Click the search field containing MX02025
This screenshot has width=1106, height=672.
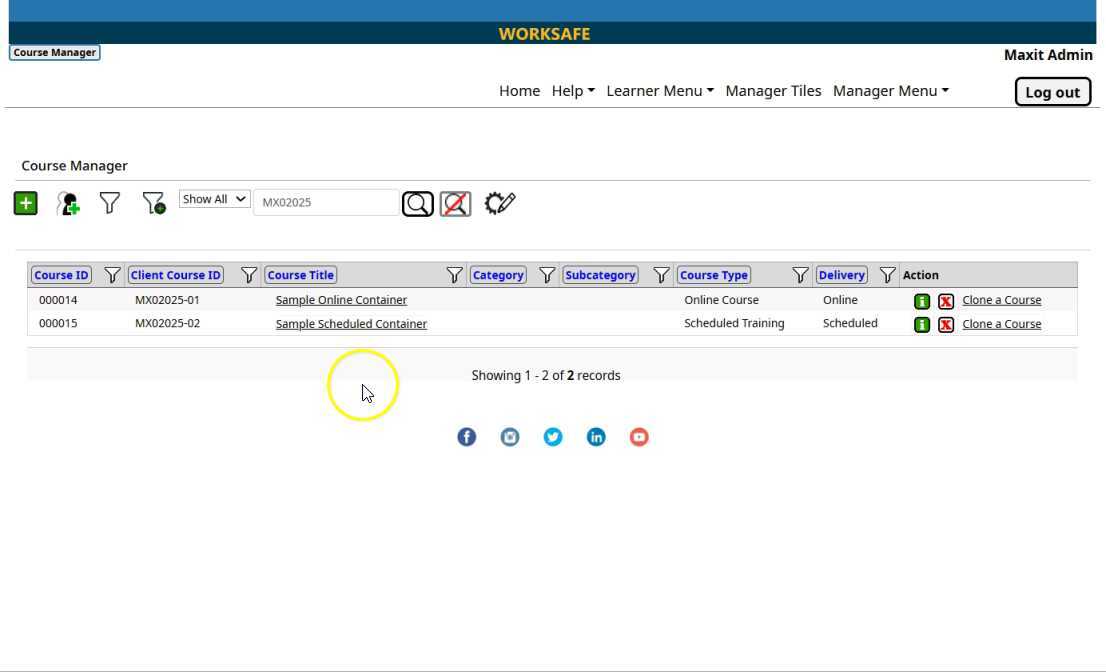[x=326, y=202]
